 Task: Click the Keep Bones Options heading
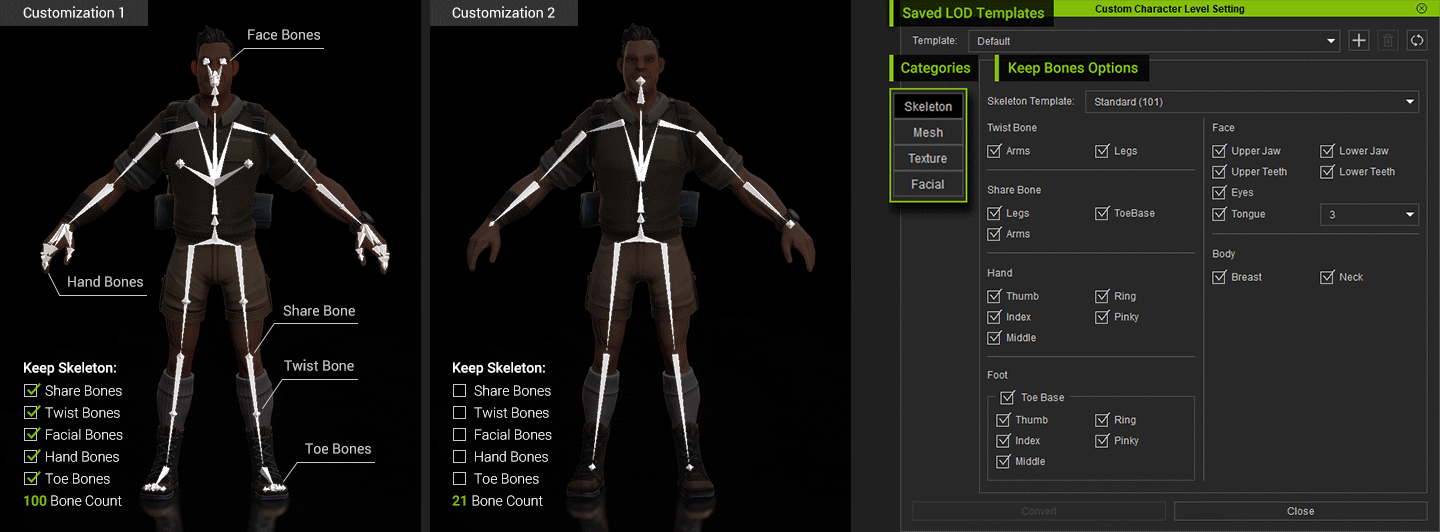(1073, 68)
